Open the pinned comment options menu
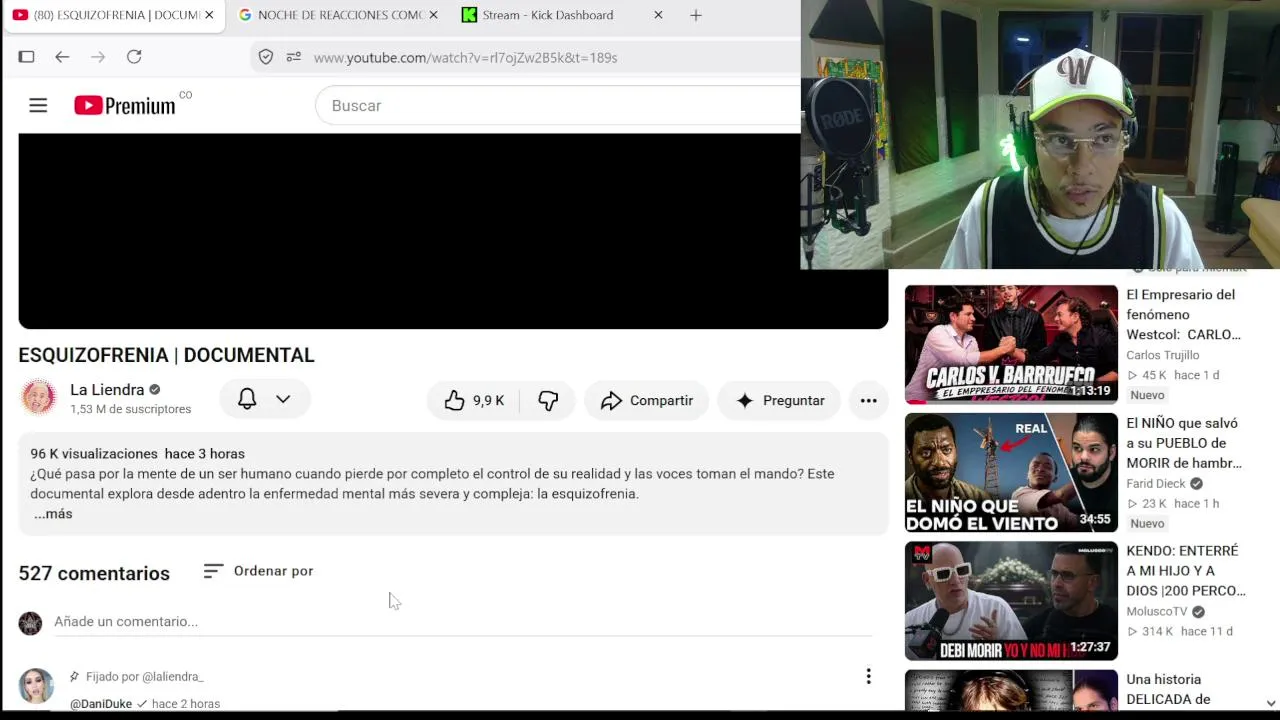This screenshot has height=720, width=1280. coord(868,677)
